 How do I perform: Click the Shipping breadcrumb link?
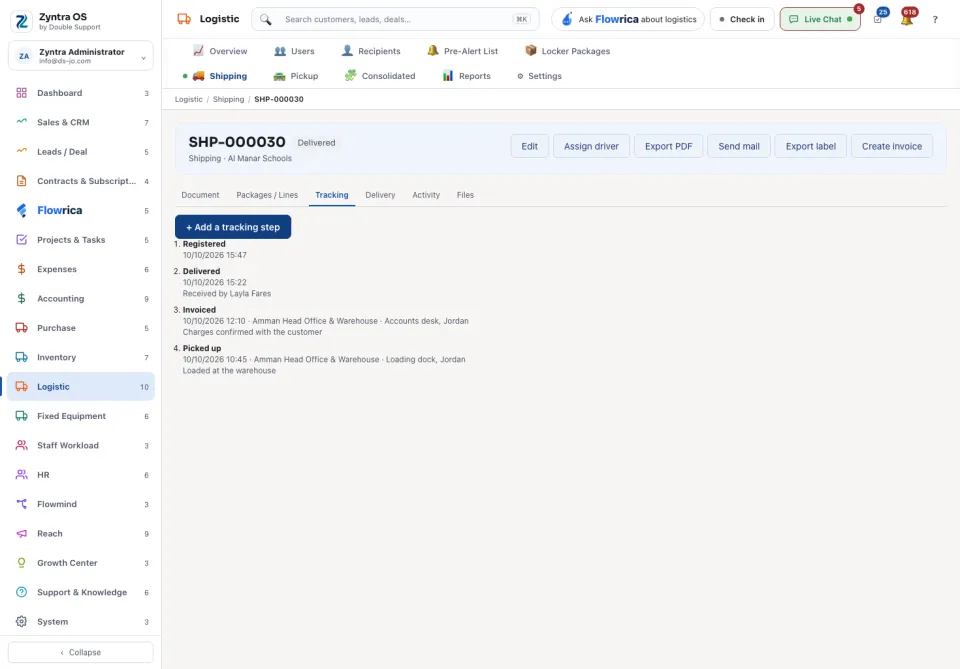point(228,99)
